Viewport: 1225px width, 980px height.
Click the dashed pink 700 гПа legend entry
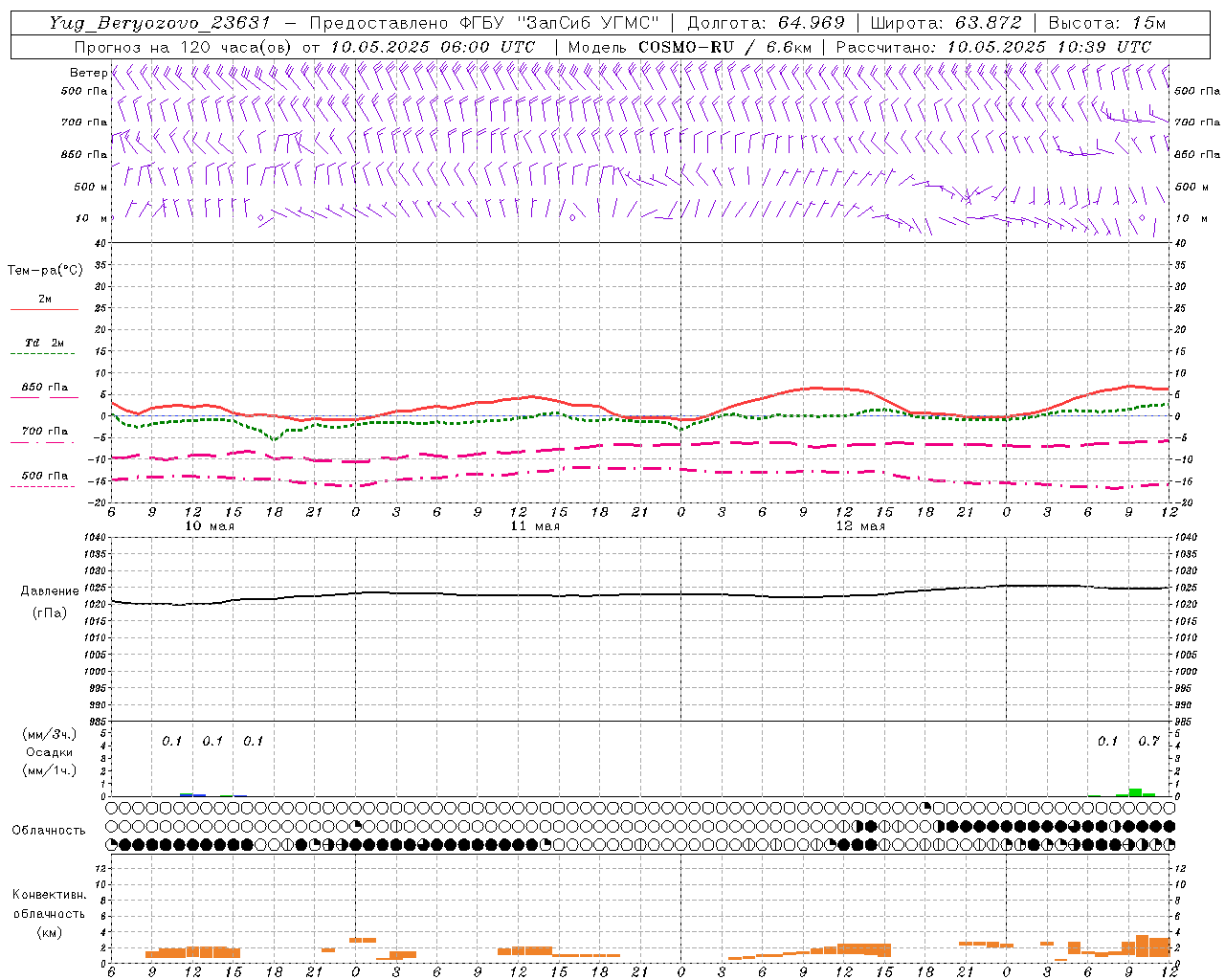click(44, 432)
